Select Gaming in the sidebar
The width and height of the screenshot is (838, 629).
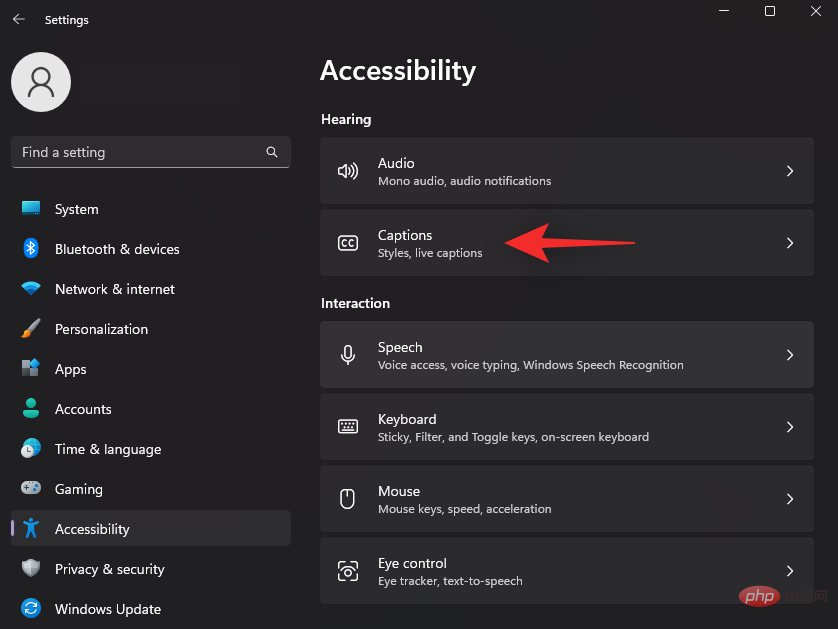(151, 489)
